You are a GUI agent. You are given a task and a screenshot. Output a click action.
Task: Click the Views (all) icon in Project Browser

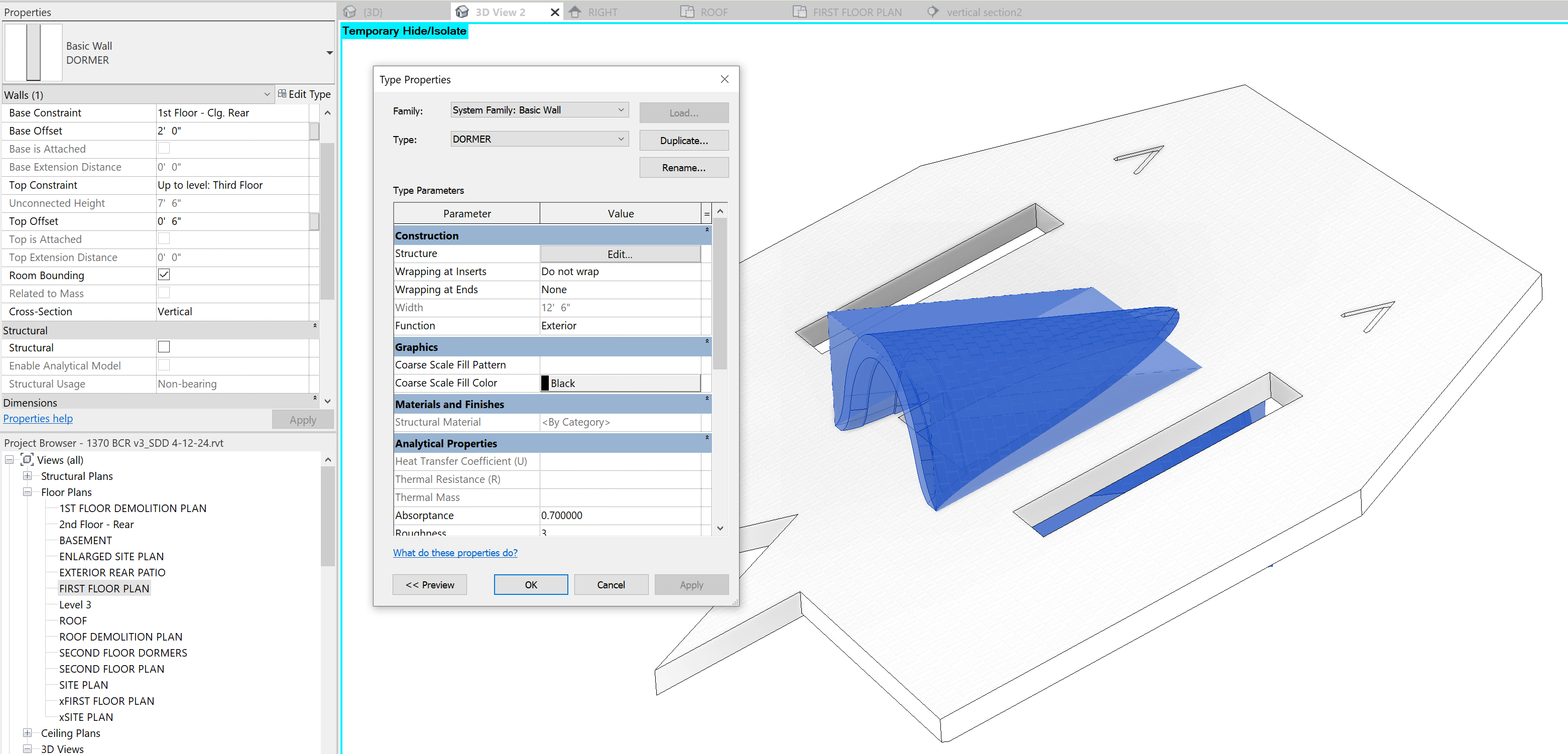point(27,460)
